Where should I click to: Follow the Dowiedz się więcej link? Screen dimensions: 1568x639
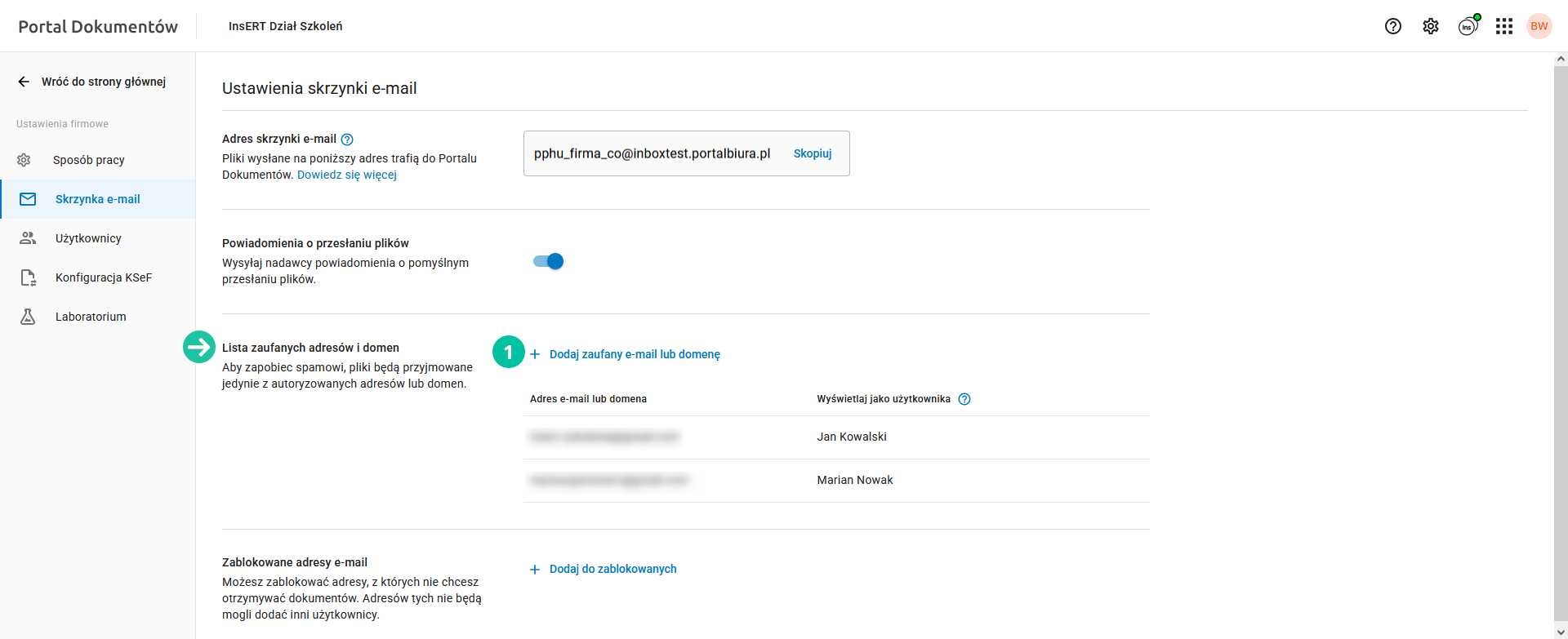[x=346, y=175]
